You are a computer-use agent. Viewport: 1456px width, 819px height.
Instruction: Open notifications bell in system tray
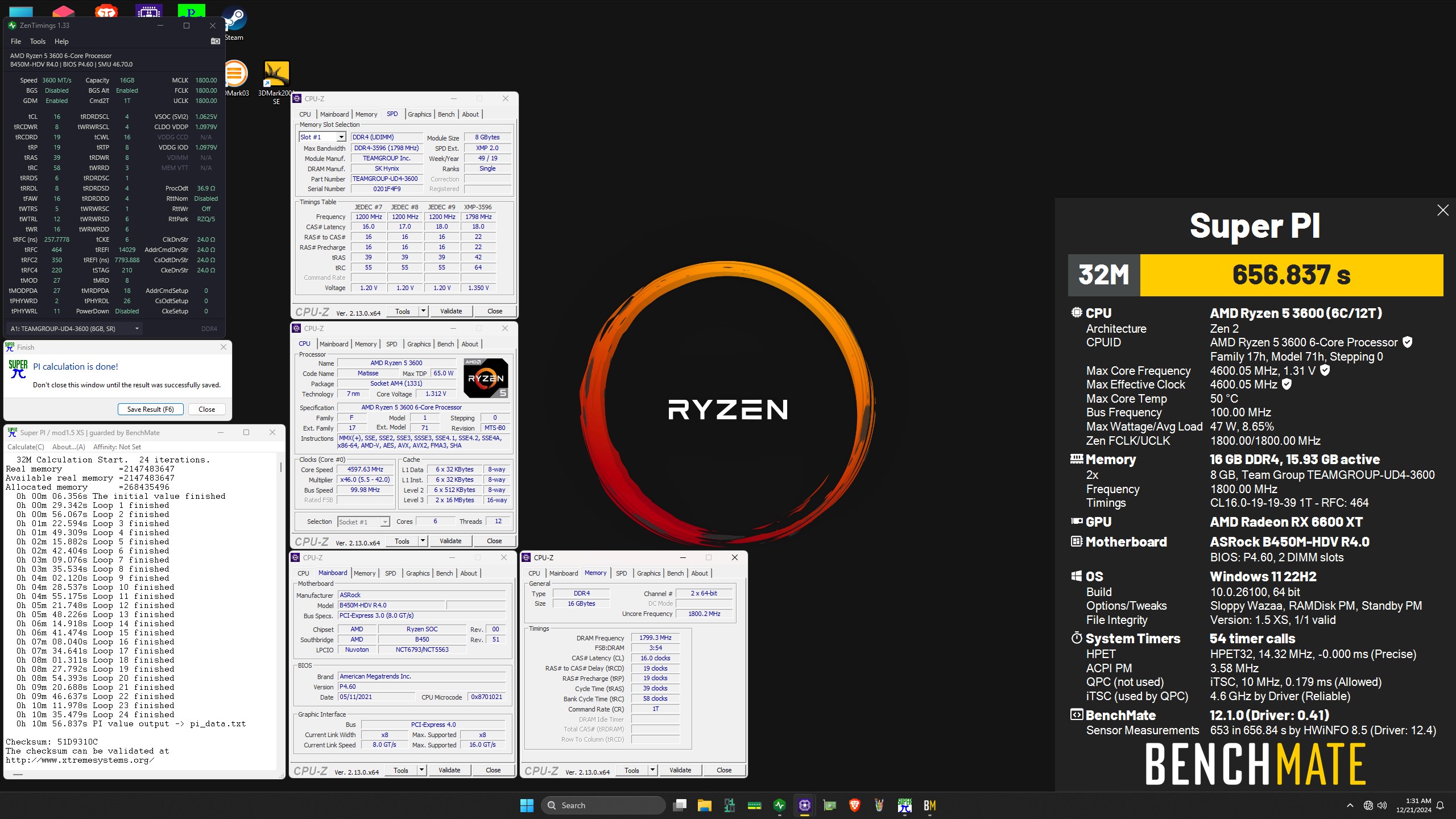[1441, 805]
